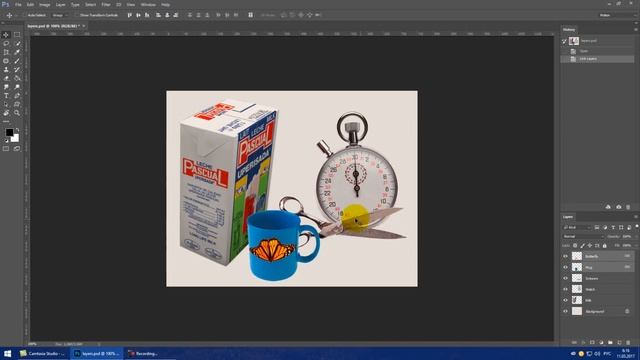The width and height of the screenshot is (640, 360).
Task: Open the Layer menu
Action: [x=60, y=4]
